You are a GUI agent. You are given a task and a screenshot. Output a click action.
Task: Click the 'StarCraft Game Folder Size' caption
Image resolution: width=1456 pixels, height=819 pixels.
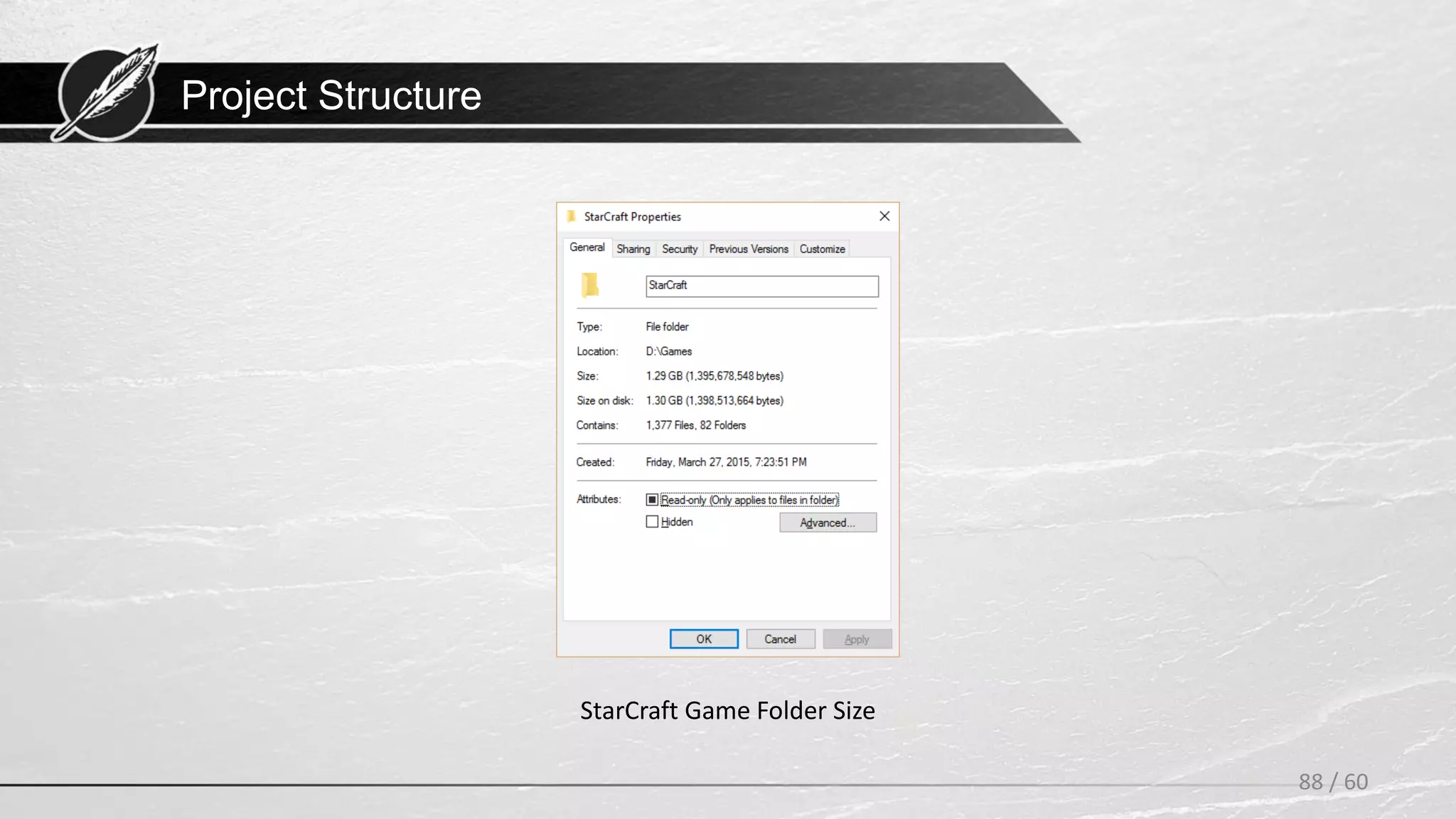click(727, 710)
